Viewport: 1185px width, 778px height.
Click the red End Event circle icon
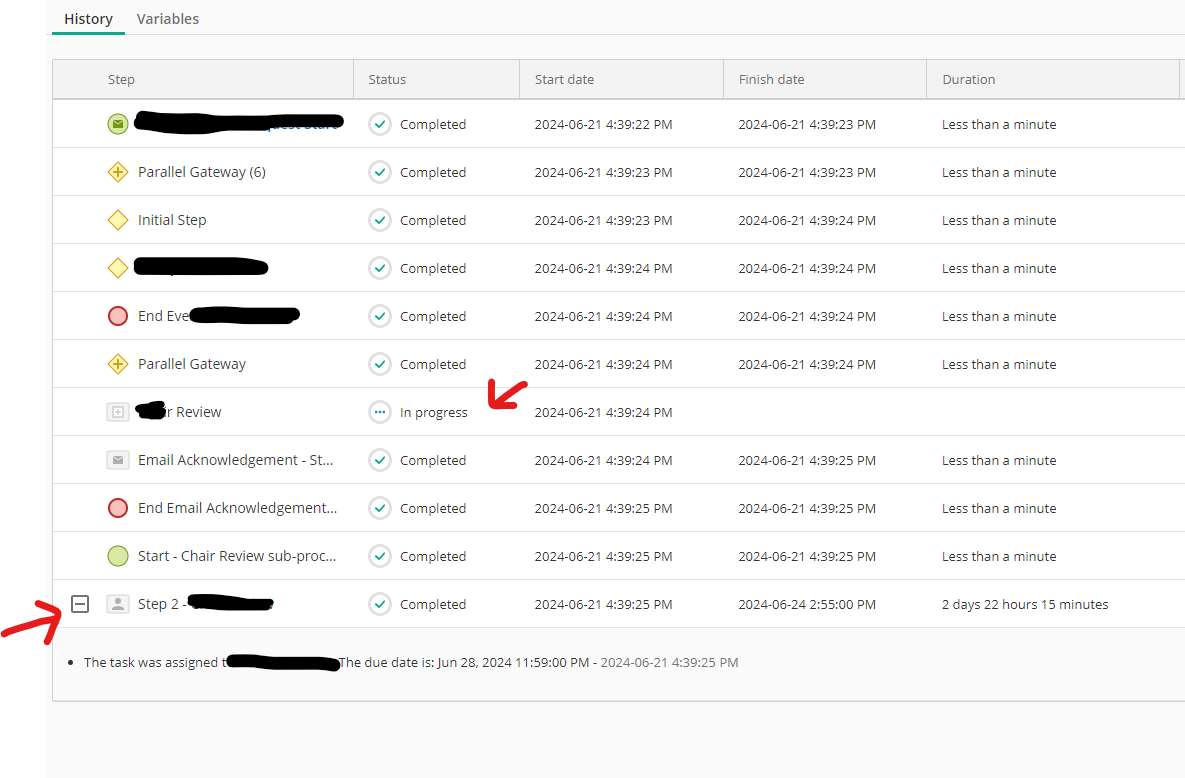click(118, 316)
